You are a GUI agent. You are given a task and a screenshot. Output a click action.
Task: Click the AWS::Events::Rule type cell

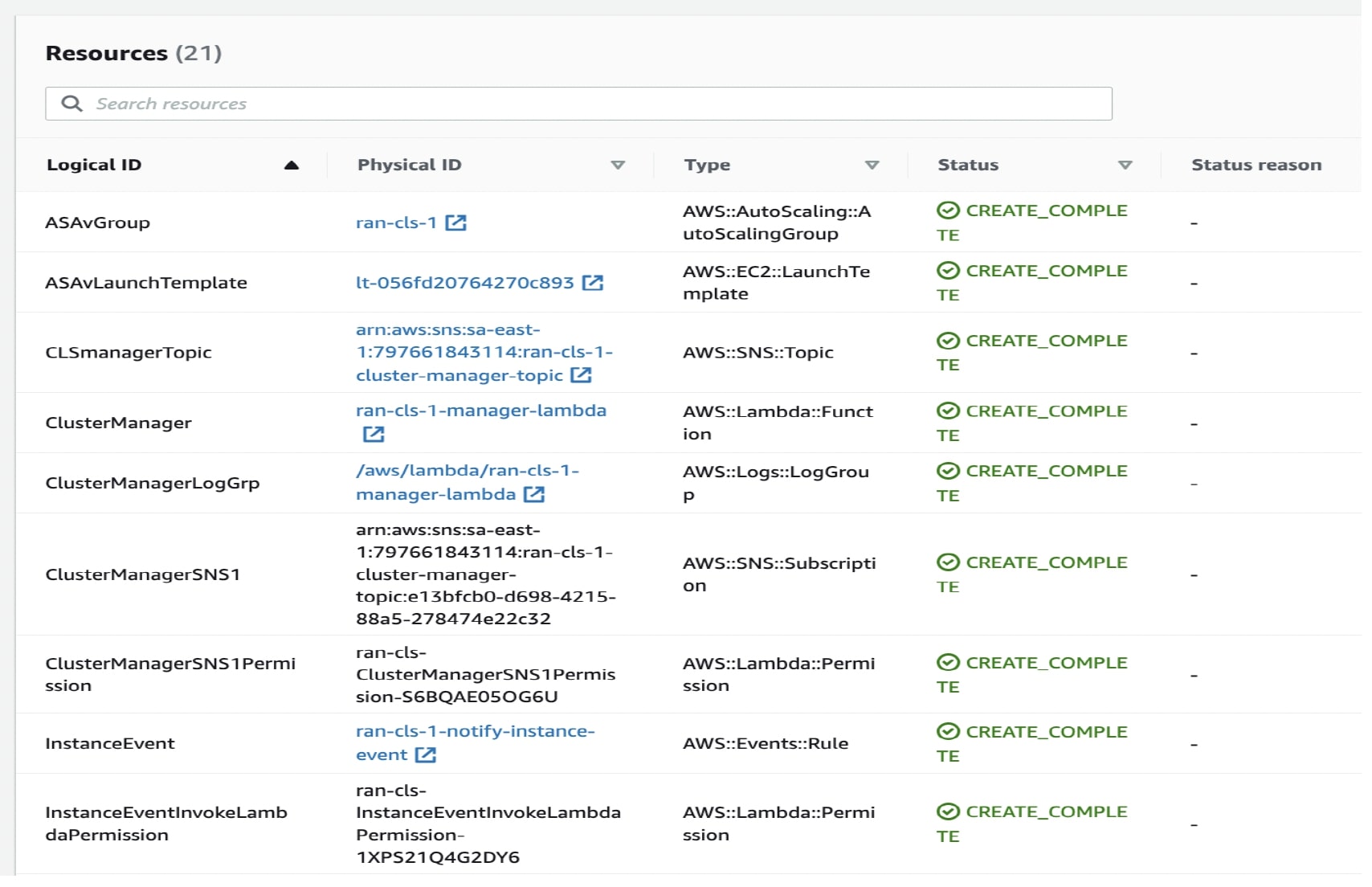[766, 743]
